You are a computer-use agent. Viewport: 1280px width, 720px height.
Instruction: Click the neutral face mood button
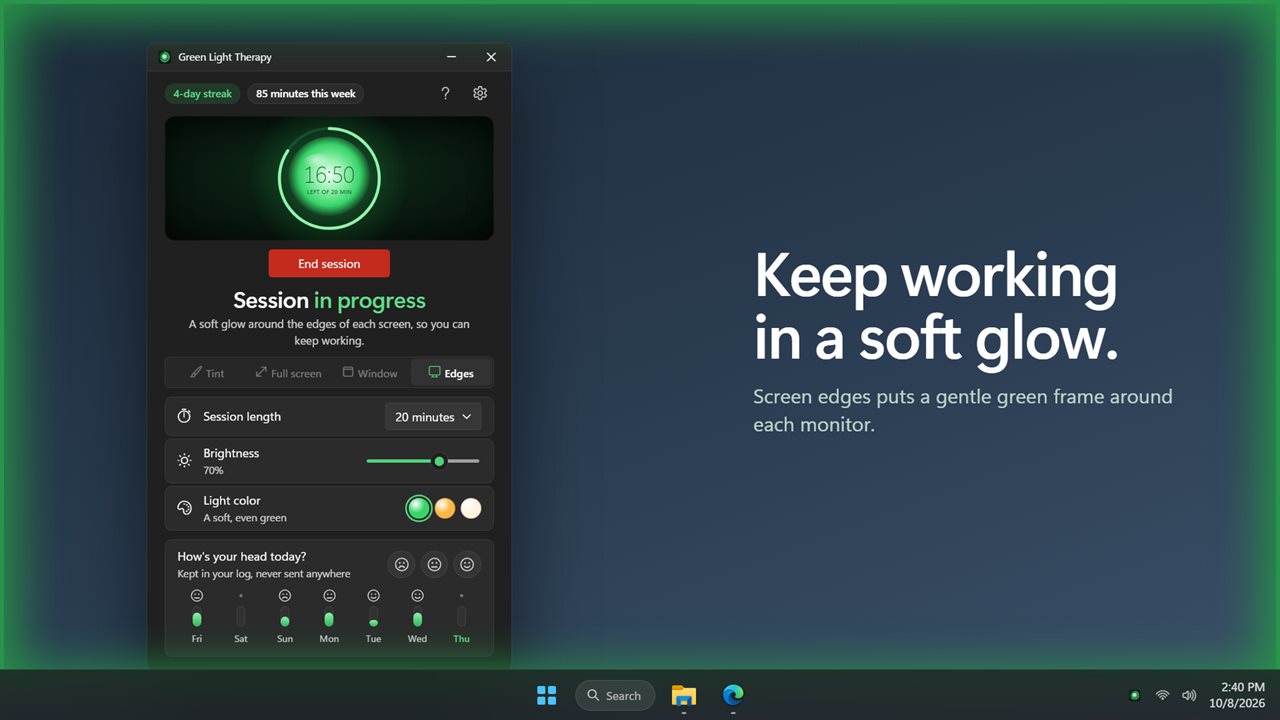434,564
